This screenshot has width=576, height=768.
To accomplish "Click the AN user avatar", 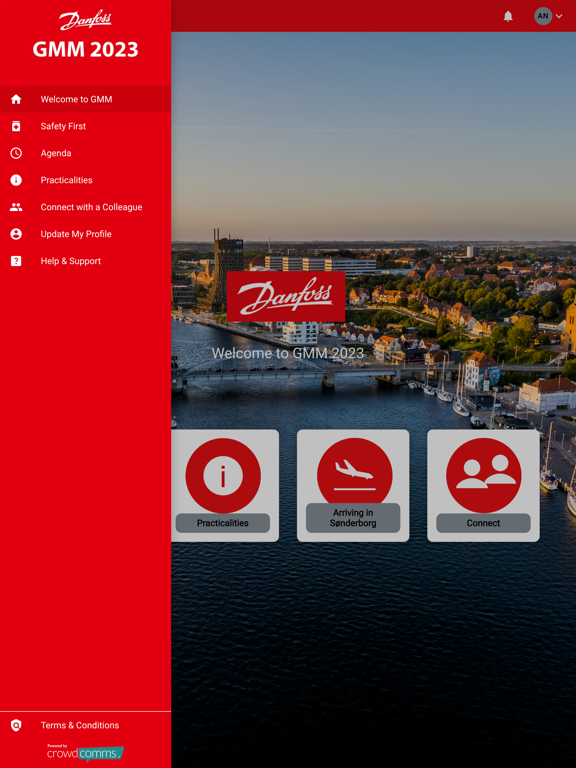I will click(543, 16).
